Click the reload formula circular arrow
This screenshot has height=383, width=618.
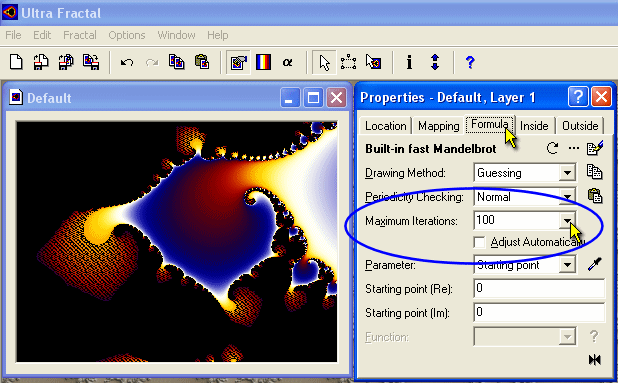tap(553, 149)
